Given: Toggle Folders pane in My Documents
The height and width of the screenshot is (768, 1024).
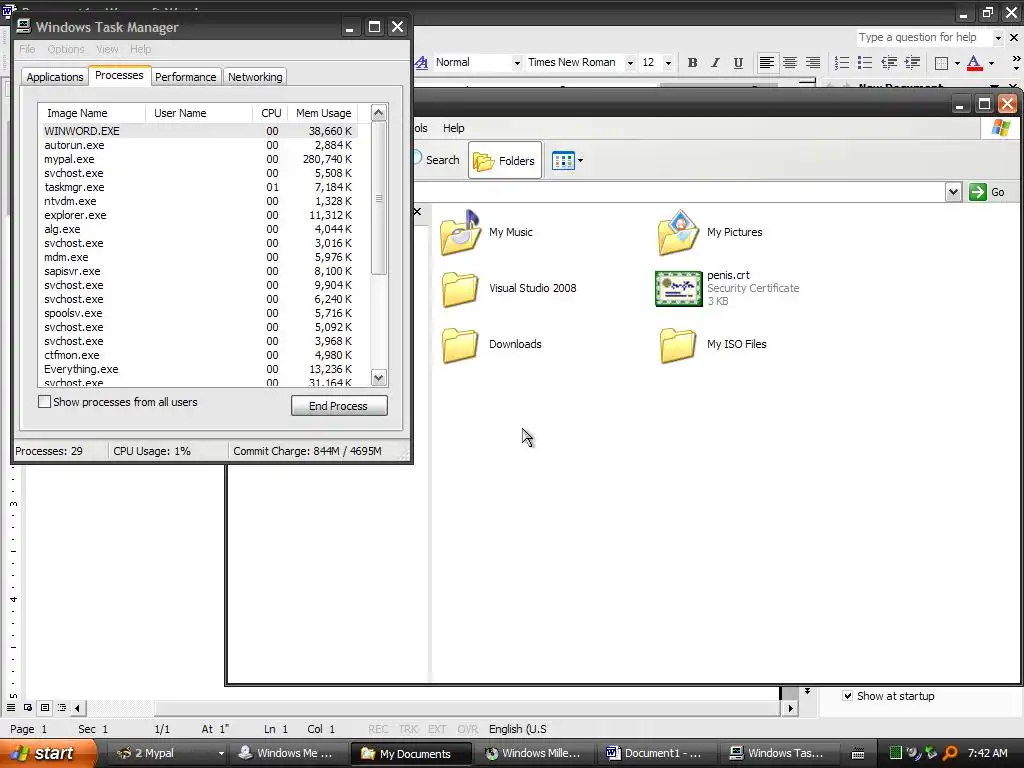Looking at the screenshot, I should click(505, 160).
